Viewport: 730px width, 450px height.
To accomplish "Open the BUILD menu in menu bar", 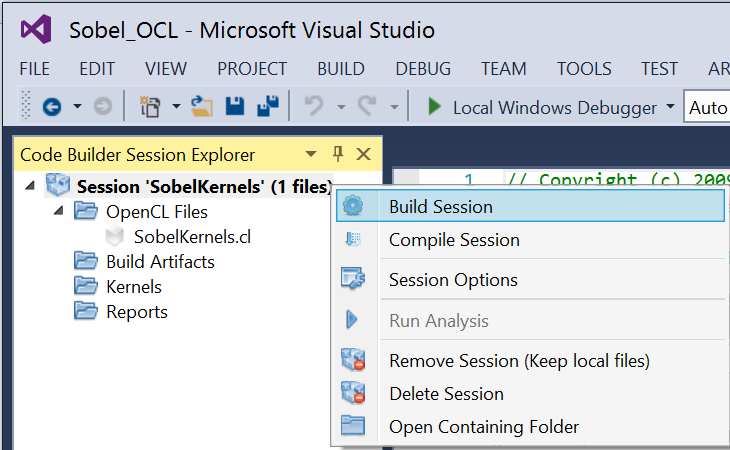I will tap(340, 69).
